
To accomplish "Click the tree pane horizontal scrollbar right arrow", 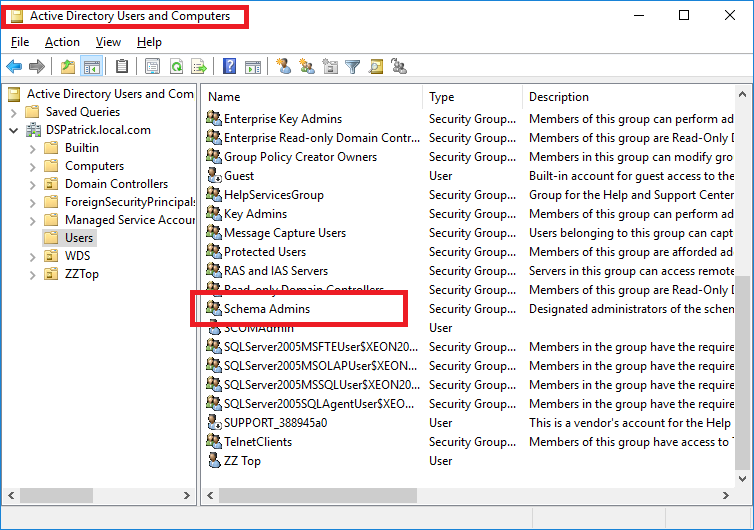I will click(x=187, y=495).
